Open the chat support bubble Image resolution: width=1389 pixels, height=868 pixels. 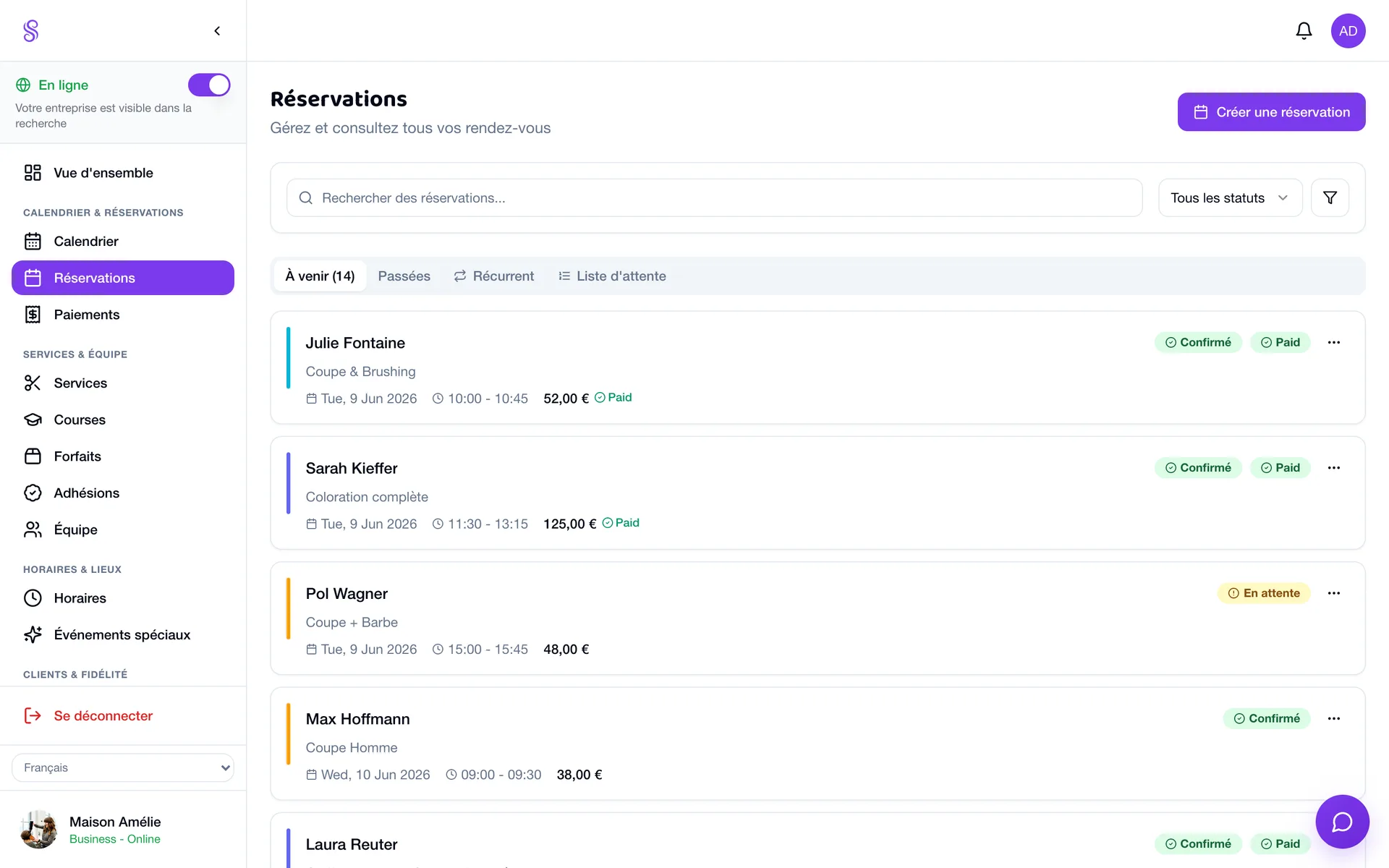(x=1342, y=822)
